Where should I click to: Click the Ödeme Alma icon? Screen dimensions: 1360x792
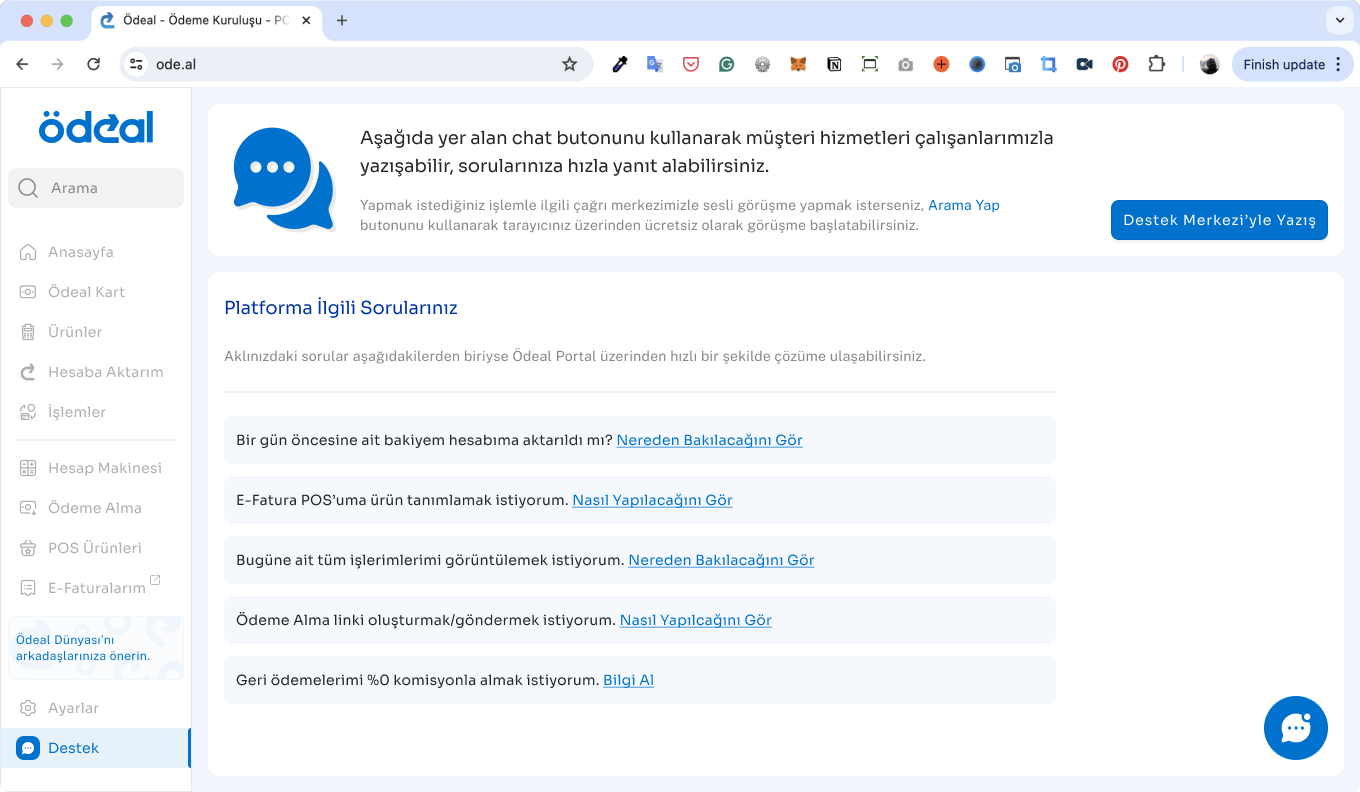pos(28,508)
